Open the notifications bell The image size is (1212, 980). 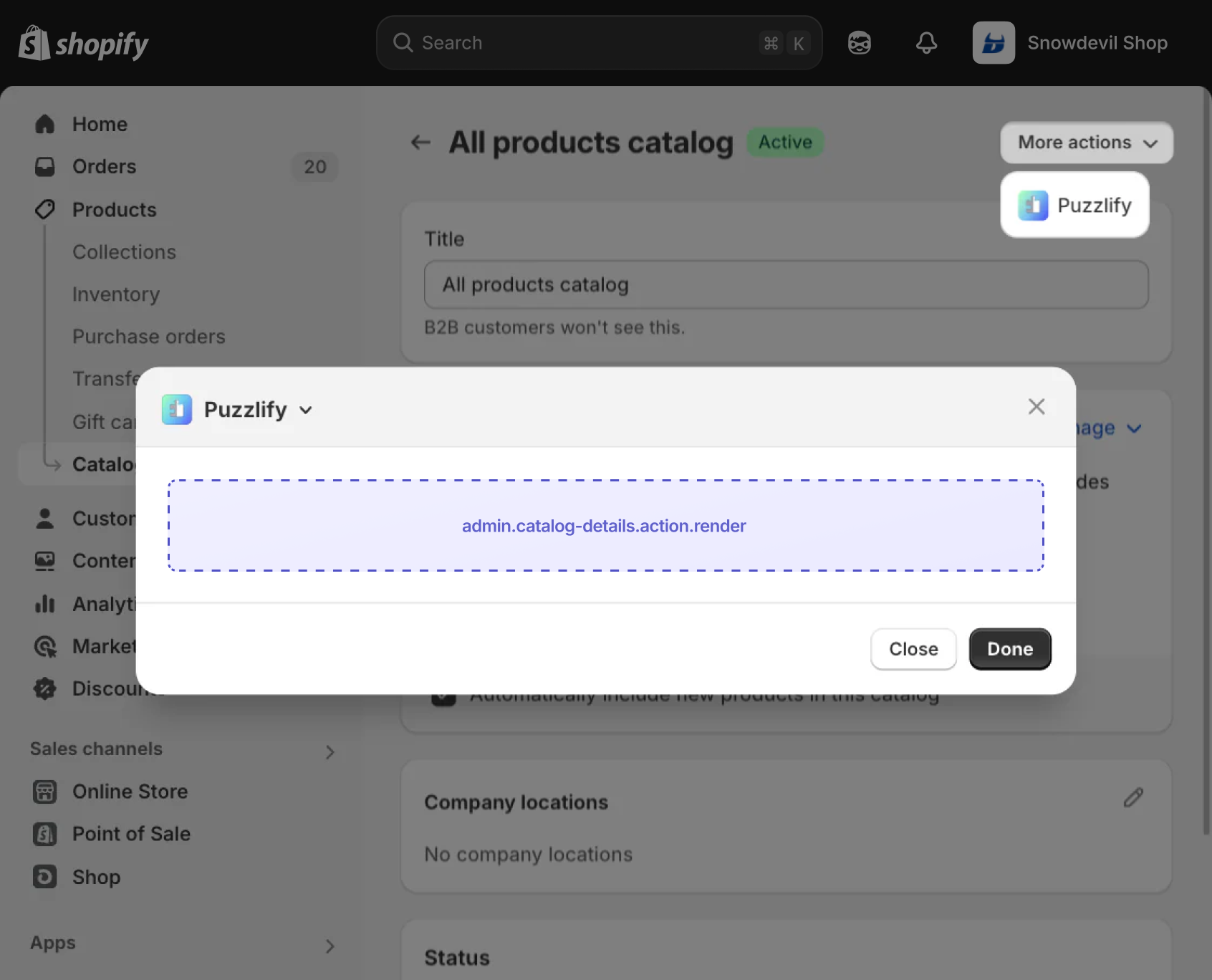926,43
